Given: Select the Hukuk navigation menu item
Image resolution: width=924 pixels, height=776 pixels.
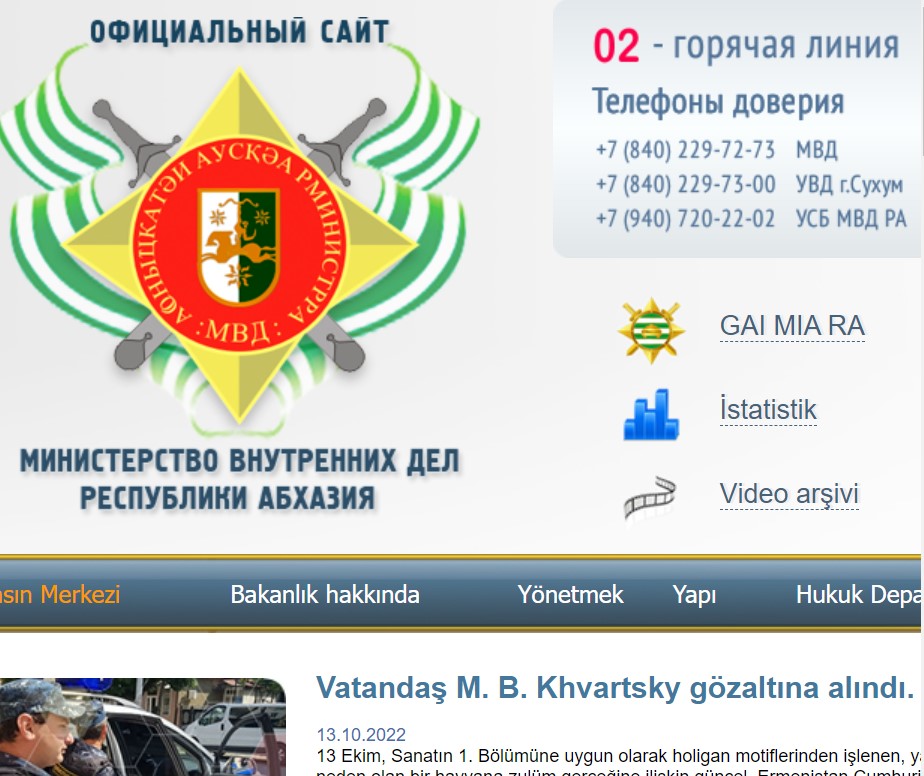Looking at the screenshot, I should pyautogui.click(x=857, y=595).
